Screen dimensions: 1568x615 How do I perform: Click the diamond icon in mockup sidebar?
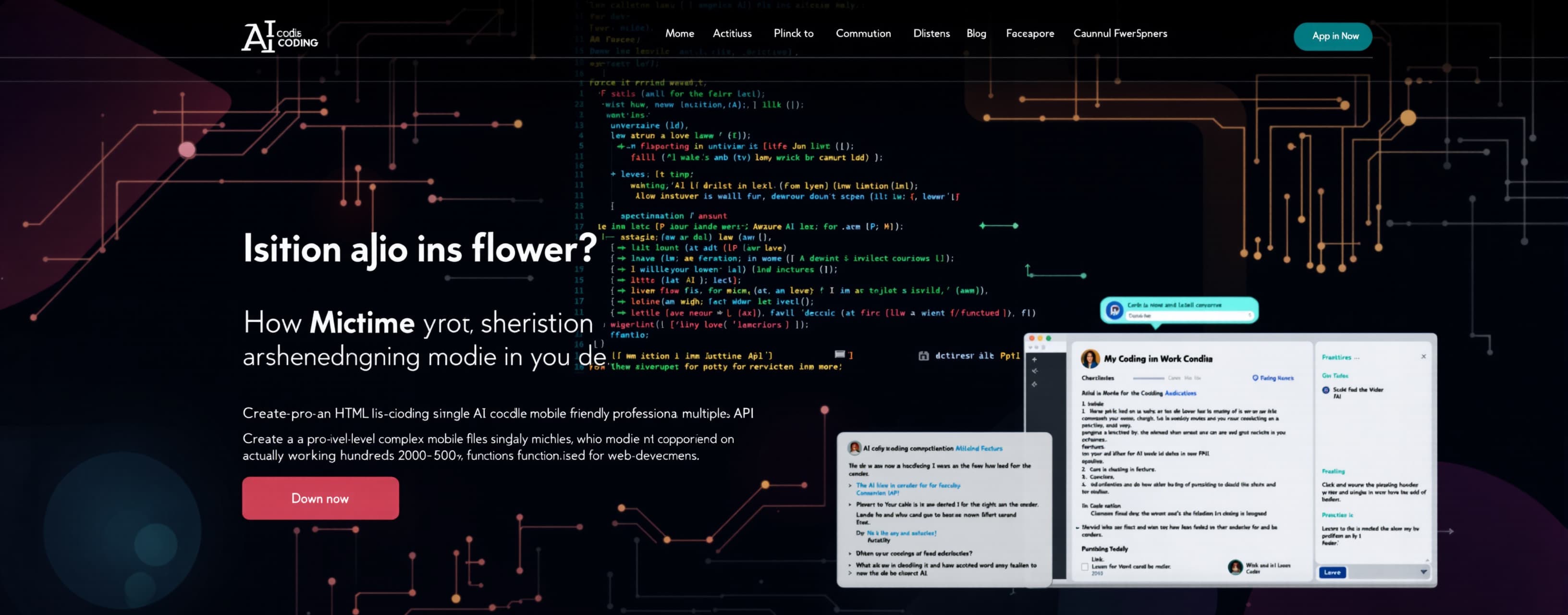(x=1034, y=384)
